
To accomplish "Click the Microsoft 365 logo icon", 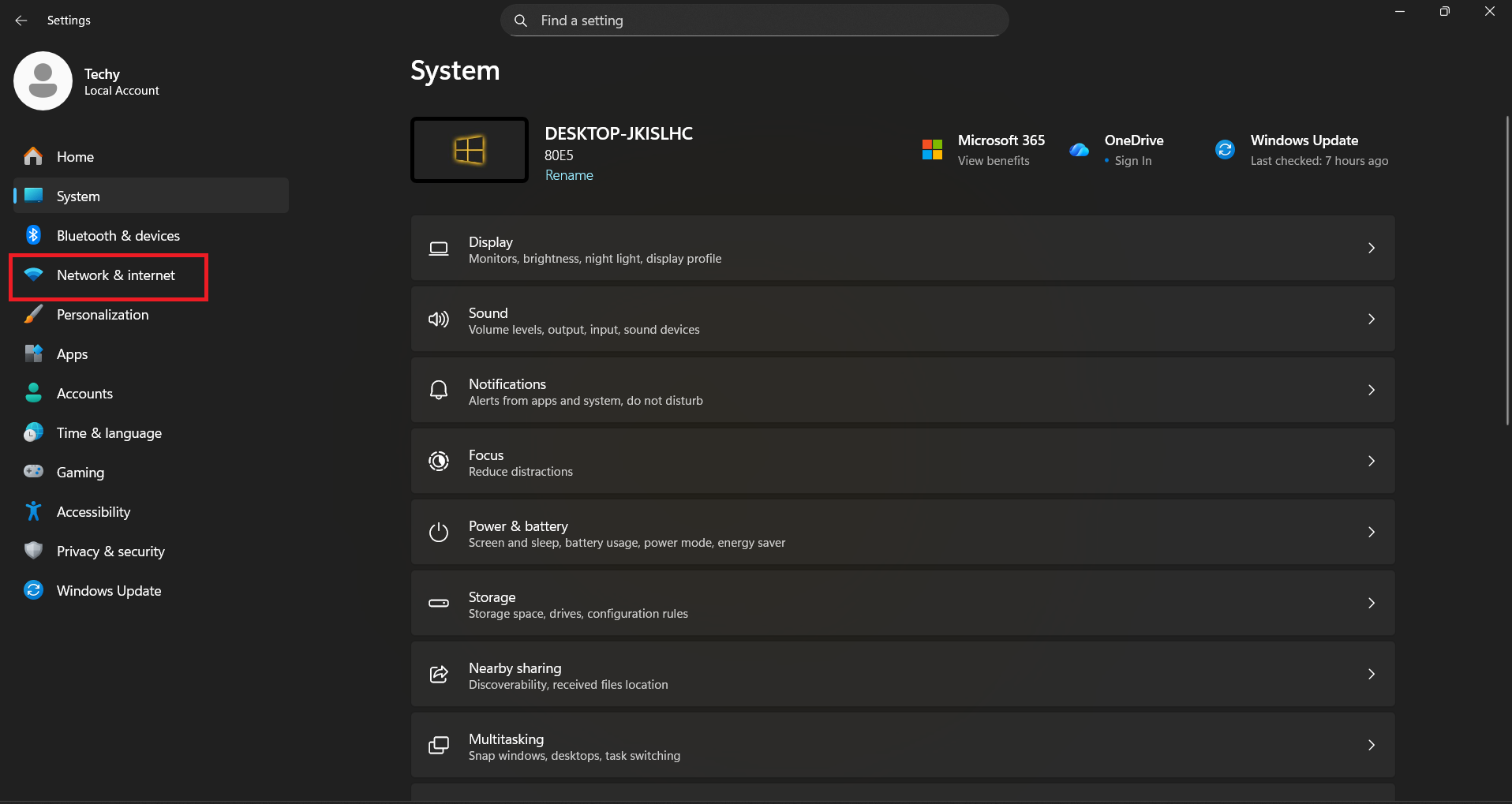I will (x=932, y=149).
